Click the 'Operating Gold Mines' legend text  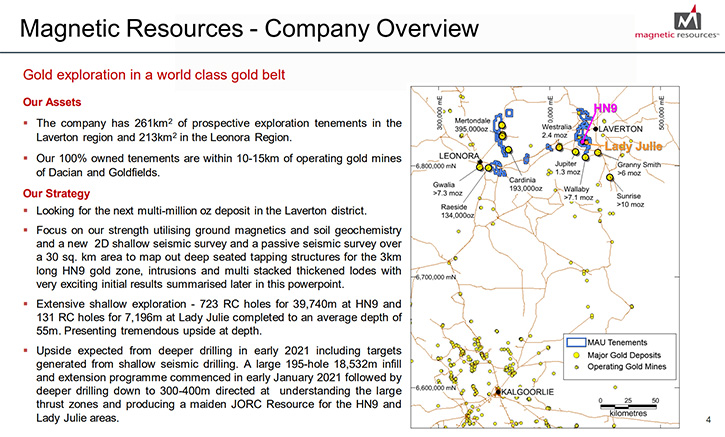click(x=627, y=367)
